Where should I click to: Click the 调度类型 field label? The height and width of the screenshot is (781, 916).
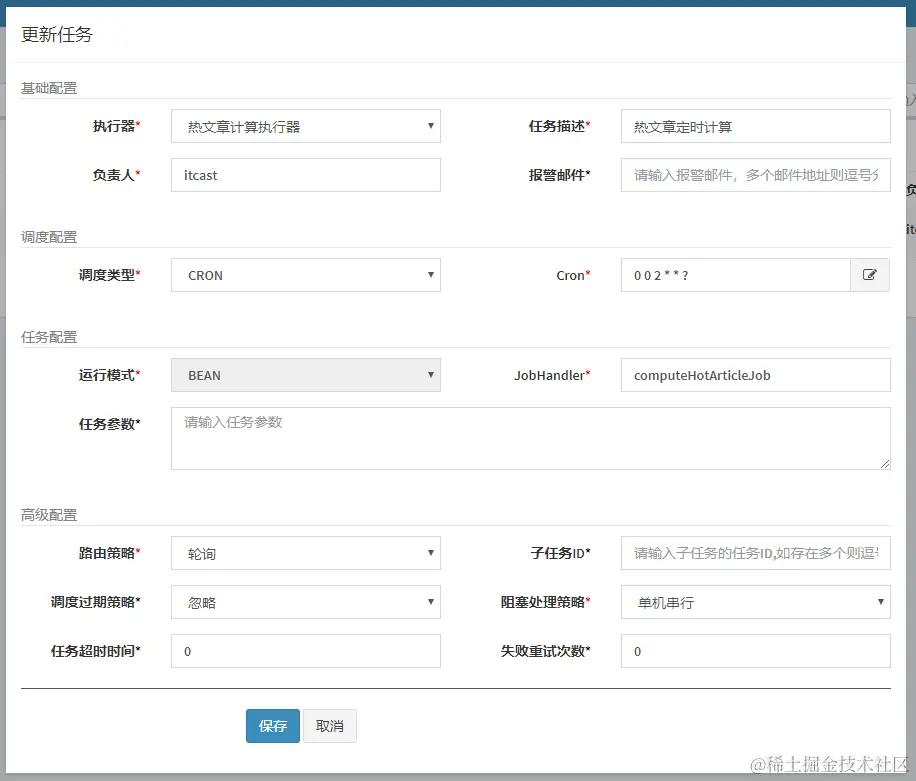(x=110, y=275)
